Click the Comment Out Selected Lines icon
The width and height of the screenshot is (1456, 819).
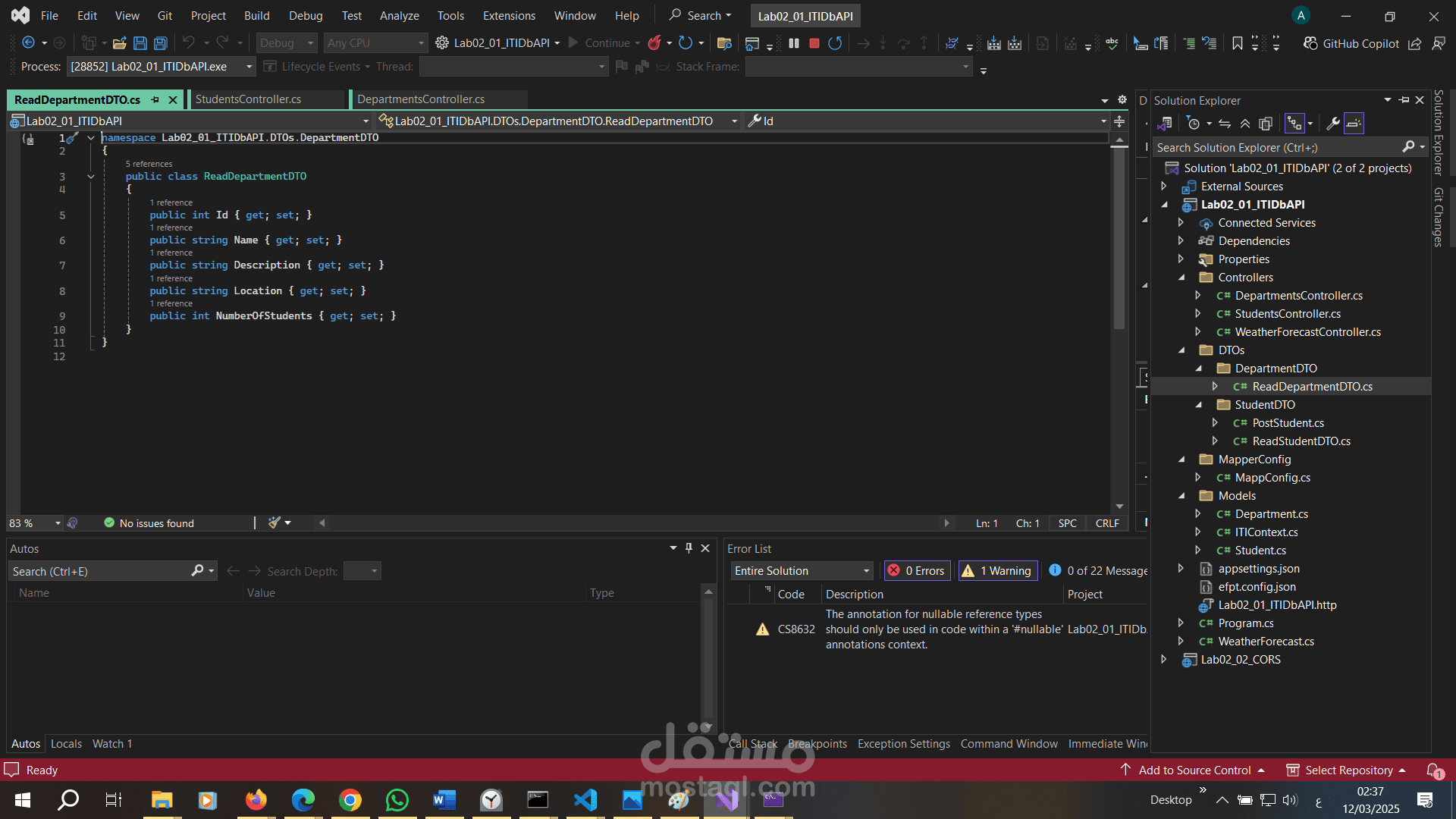[1189, 43]
